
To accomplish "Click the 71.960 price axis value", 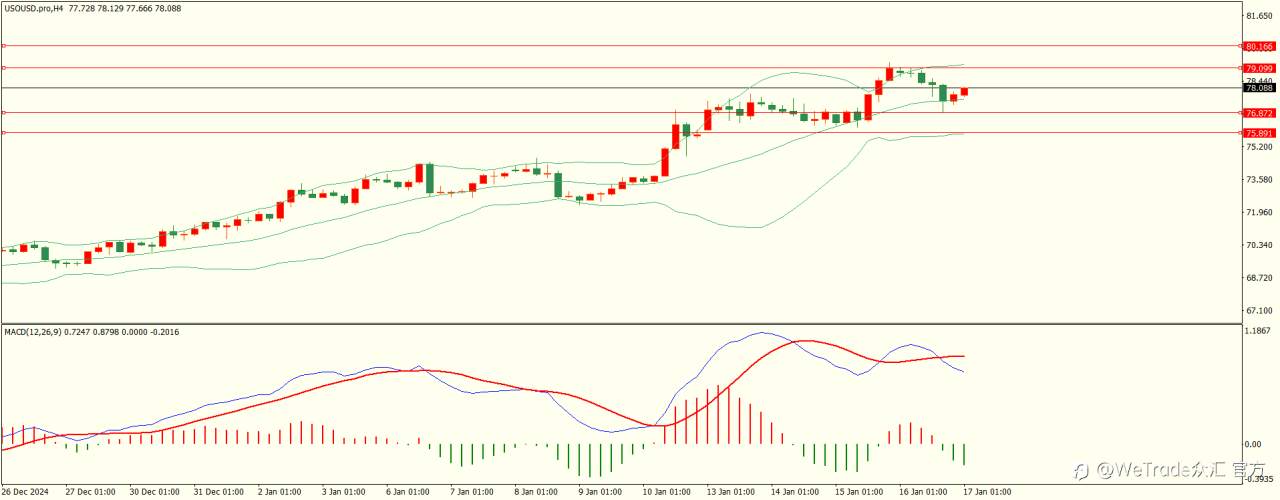I will (x=1260, y=212).
